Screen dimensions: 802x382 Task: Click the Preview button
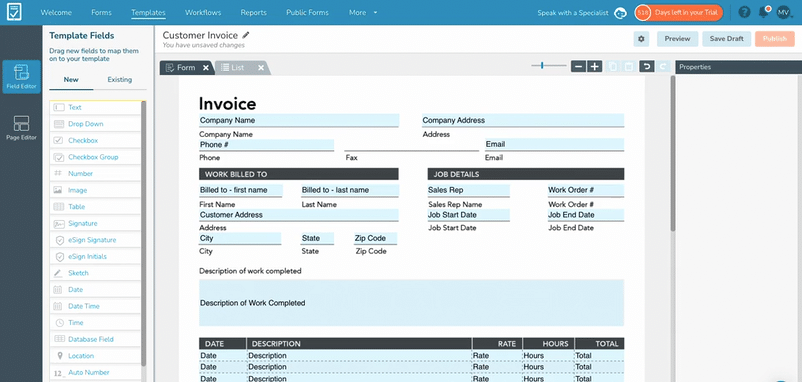coord(678,39)
